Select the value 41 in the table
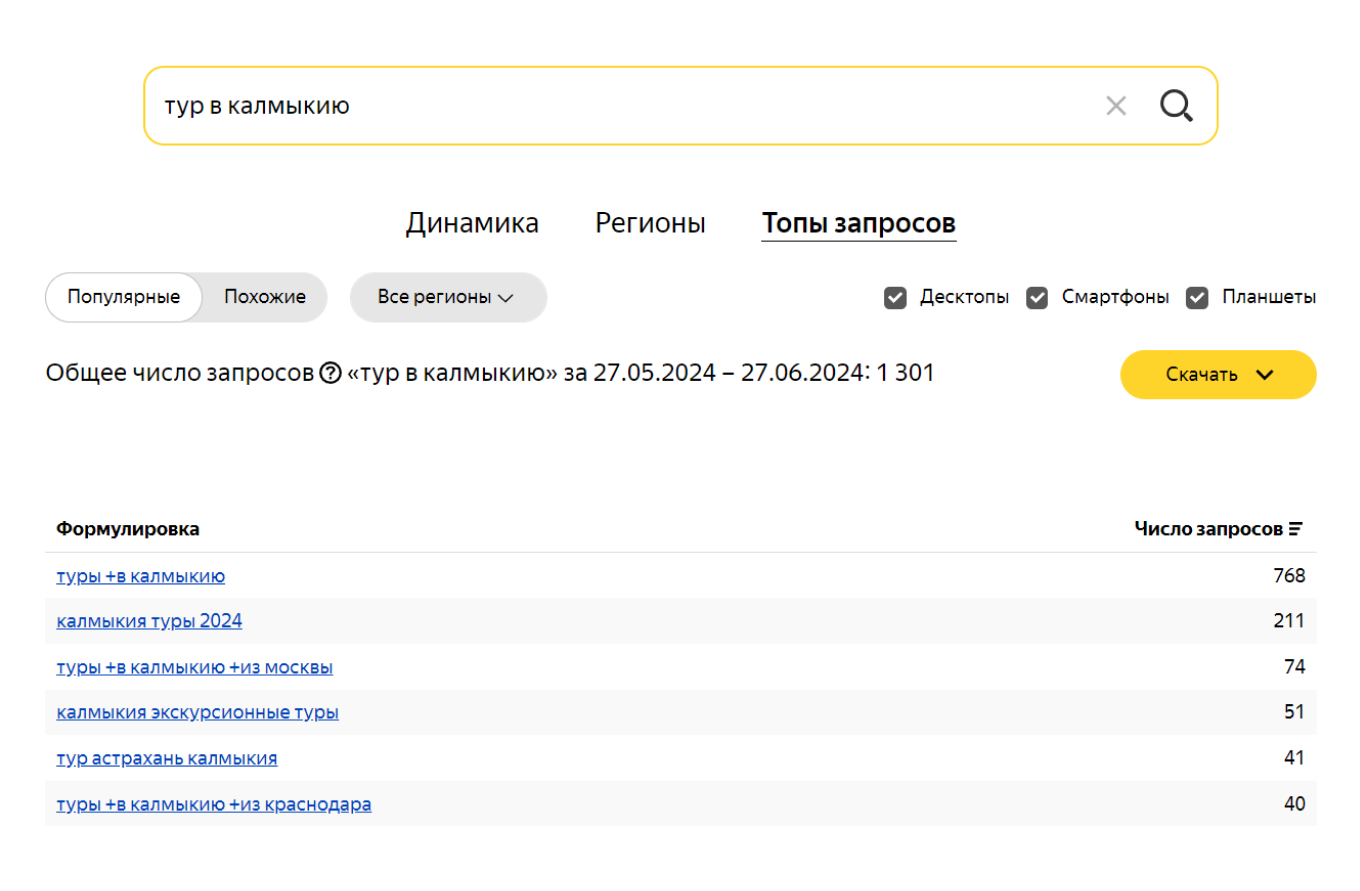Viewport: 1360px width, 891px height. coord(1295,758)
